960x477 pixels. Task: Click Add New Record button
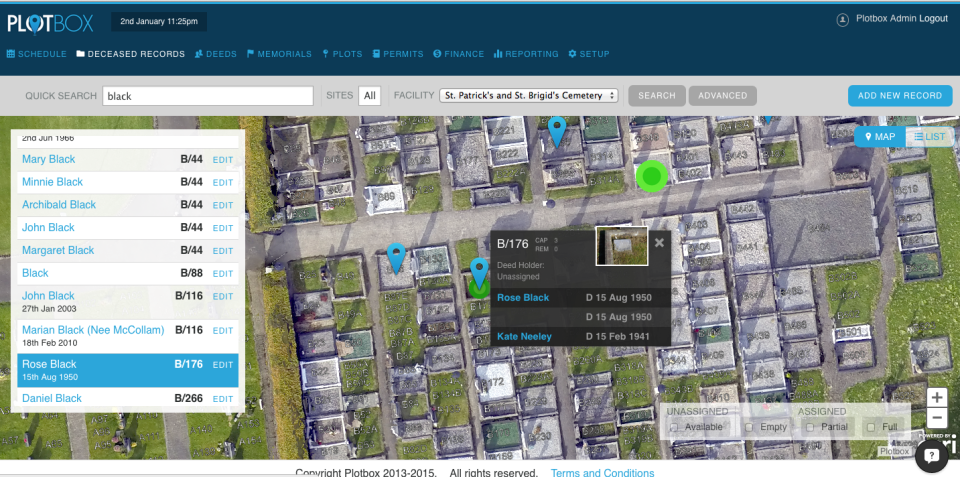tap(900, 96)
